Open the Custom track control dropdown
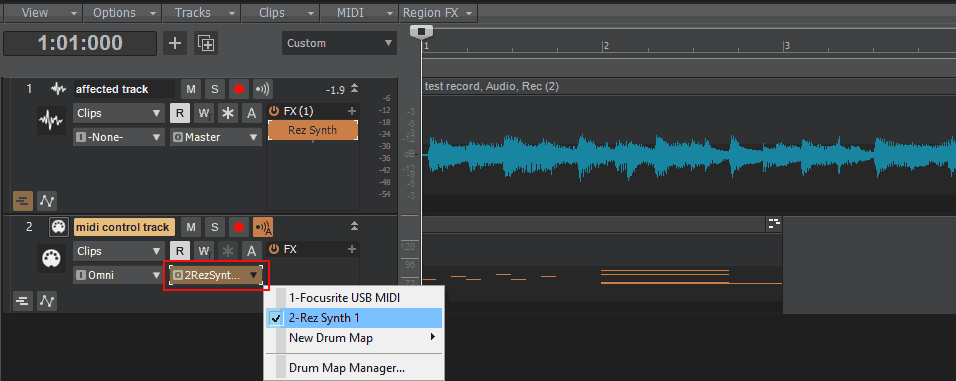The width and height of the screenshot is (956, 381). click(339, 43)
